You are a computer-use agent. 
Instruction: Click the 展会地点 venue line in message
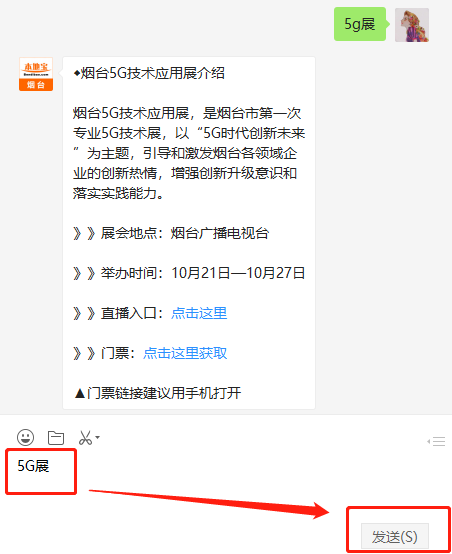pyautogui.click(x=171, y=233)
